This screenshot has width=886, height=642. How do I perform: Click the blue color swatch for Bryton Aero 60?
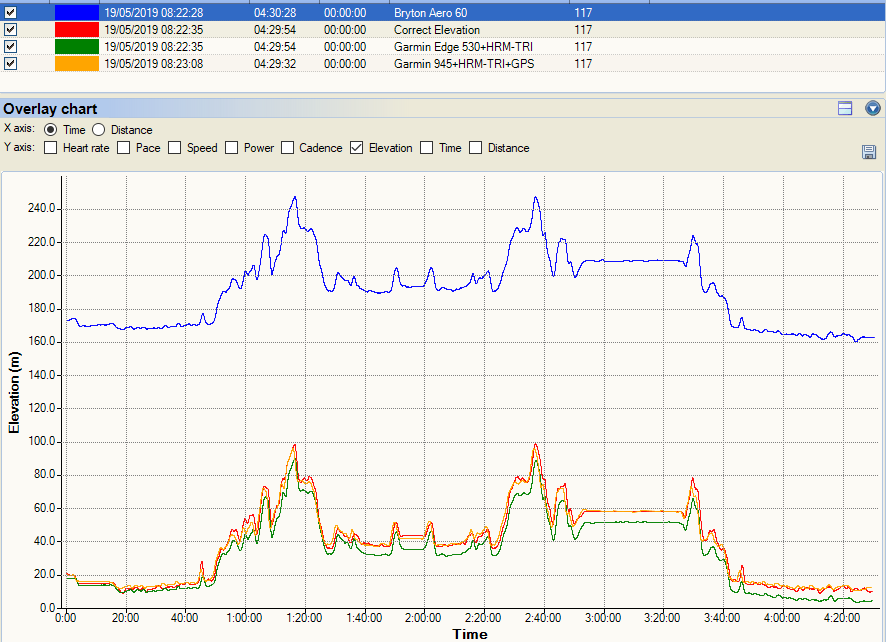pos(77,12)
